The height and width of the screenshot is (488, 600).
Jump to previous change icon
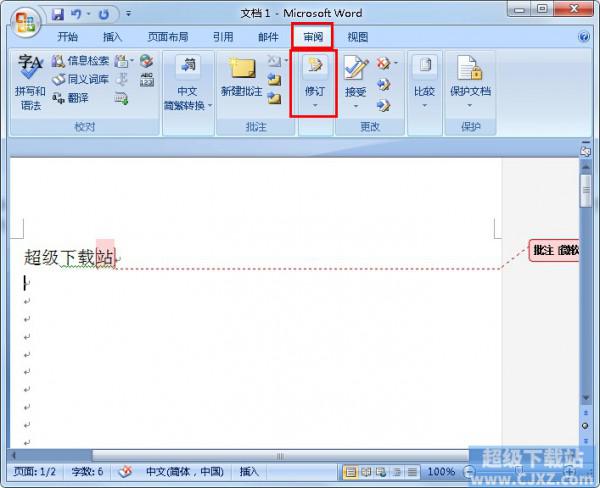[x=383, y=84]
